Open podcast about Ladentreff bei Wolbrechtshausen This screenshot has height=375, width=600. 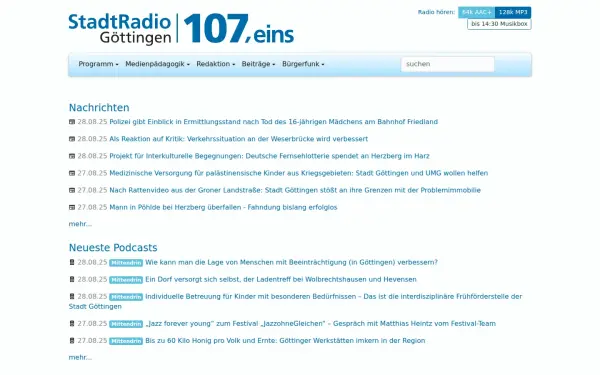[281, 280]
